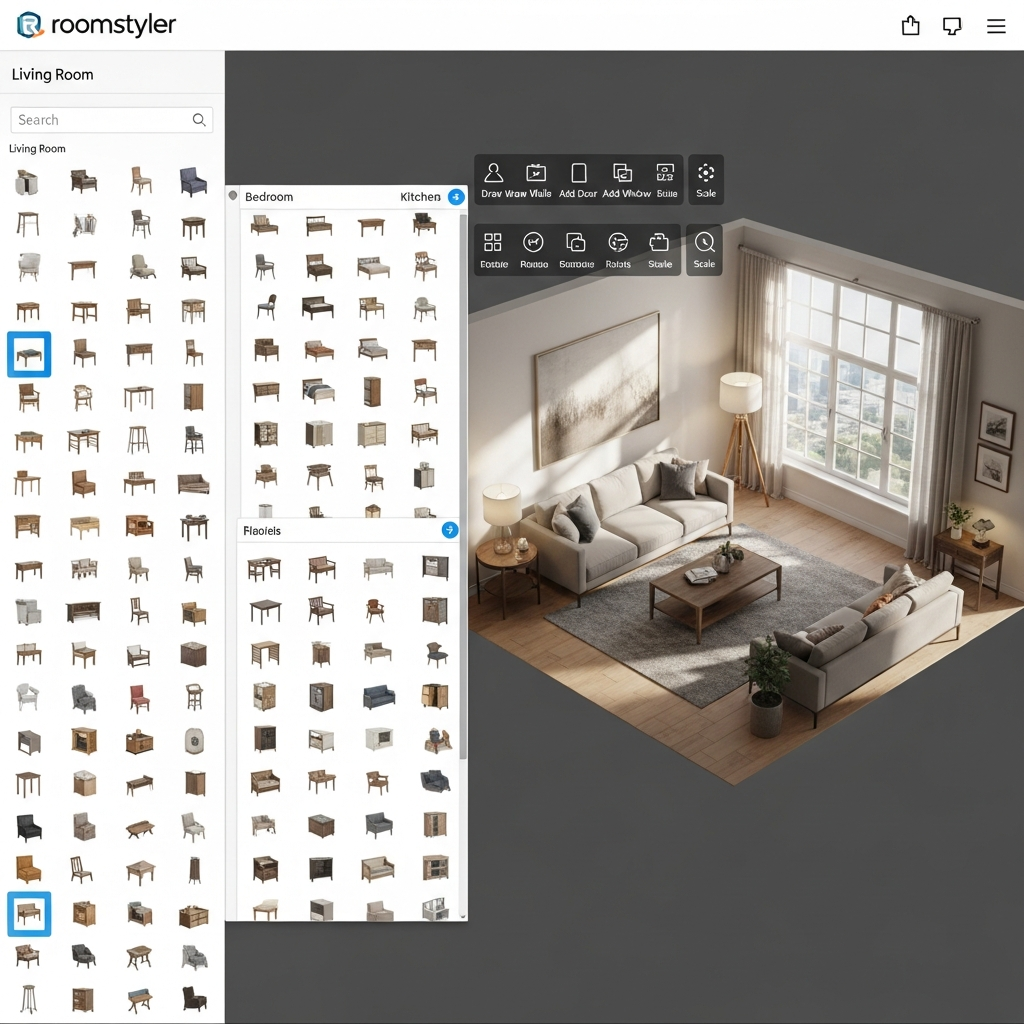
Task: Click the four-squares grid icon in the toolbar
Action: tap(492, 243)
